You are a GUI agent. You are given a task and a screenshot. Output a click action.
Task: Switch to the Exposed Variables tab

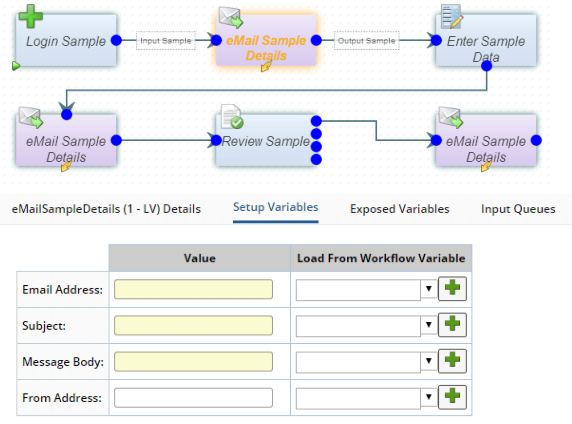[399, 209]
